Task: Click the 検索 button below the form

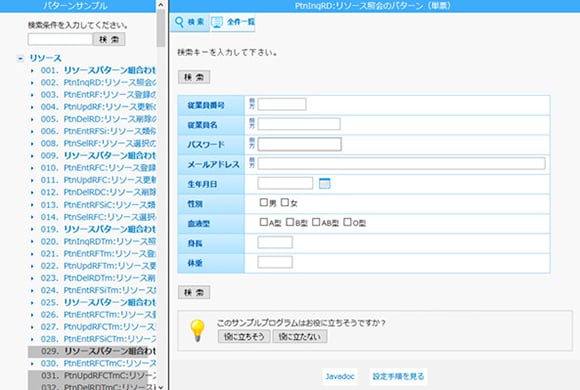Action: pos(194,292)
